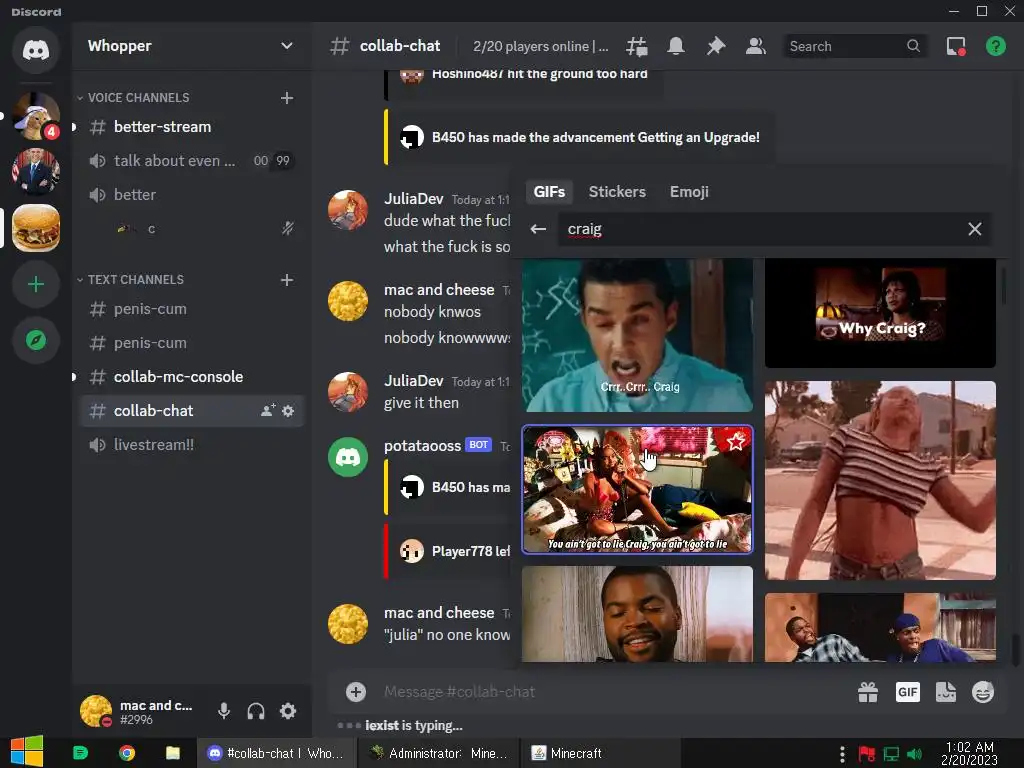
Task: Open File Explorer from taskbar
Action: click(173, 753)
